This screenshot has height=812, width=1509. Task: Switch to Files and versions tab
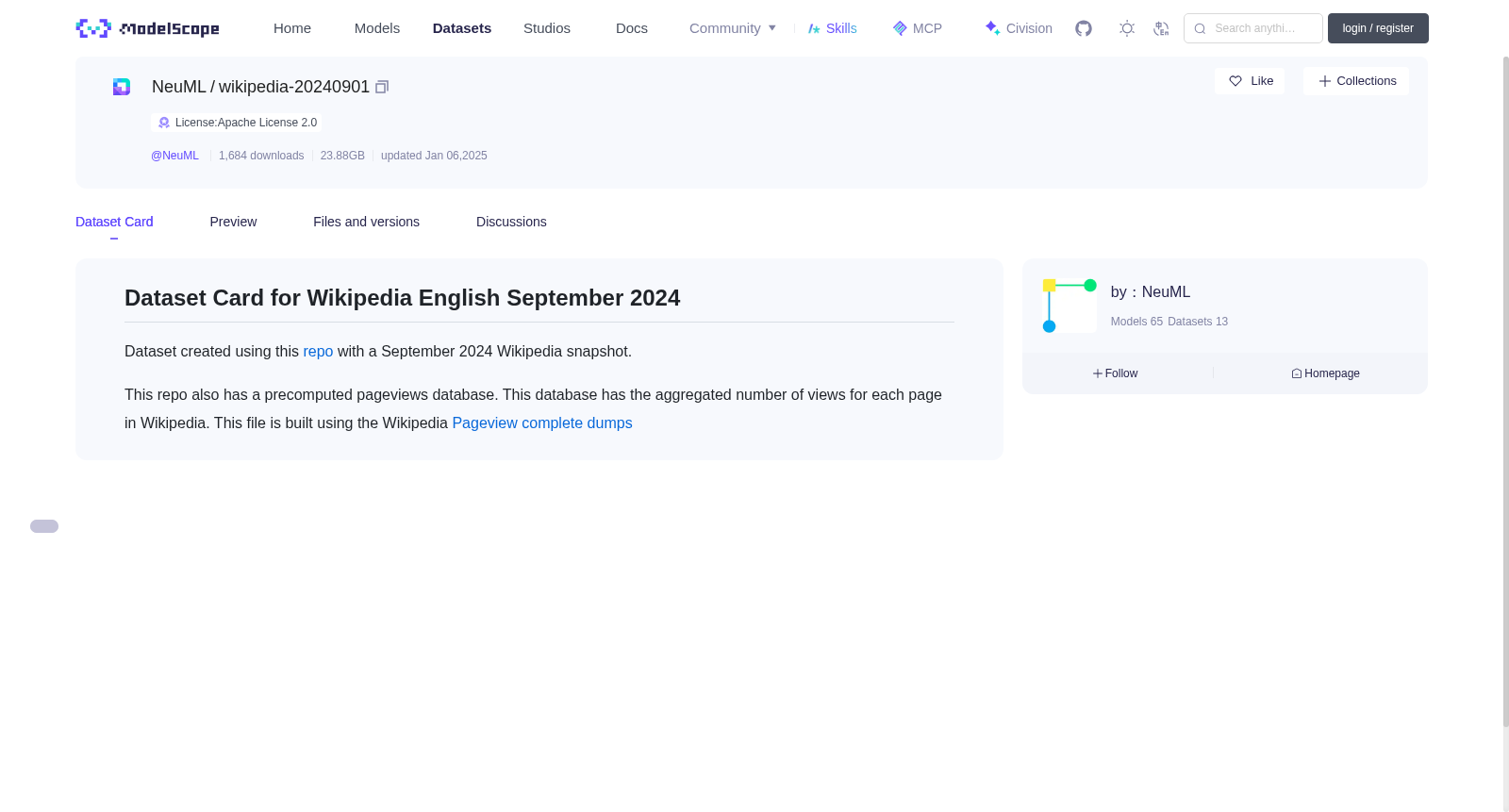point(366,222)
